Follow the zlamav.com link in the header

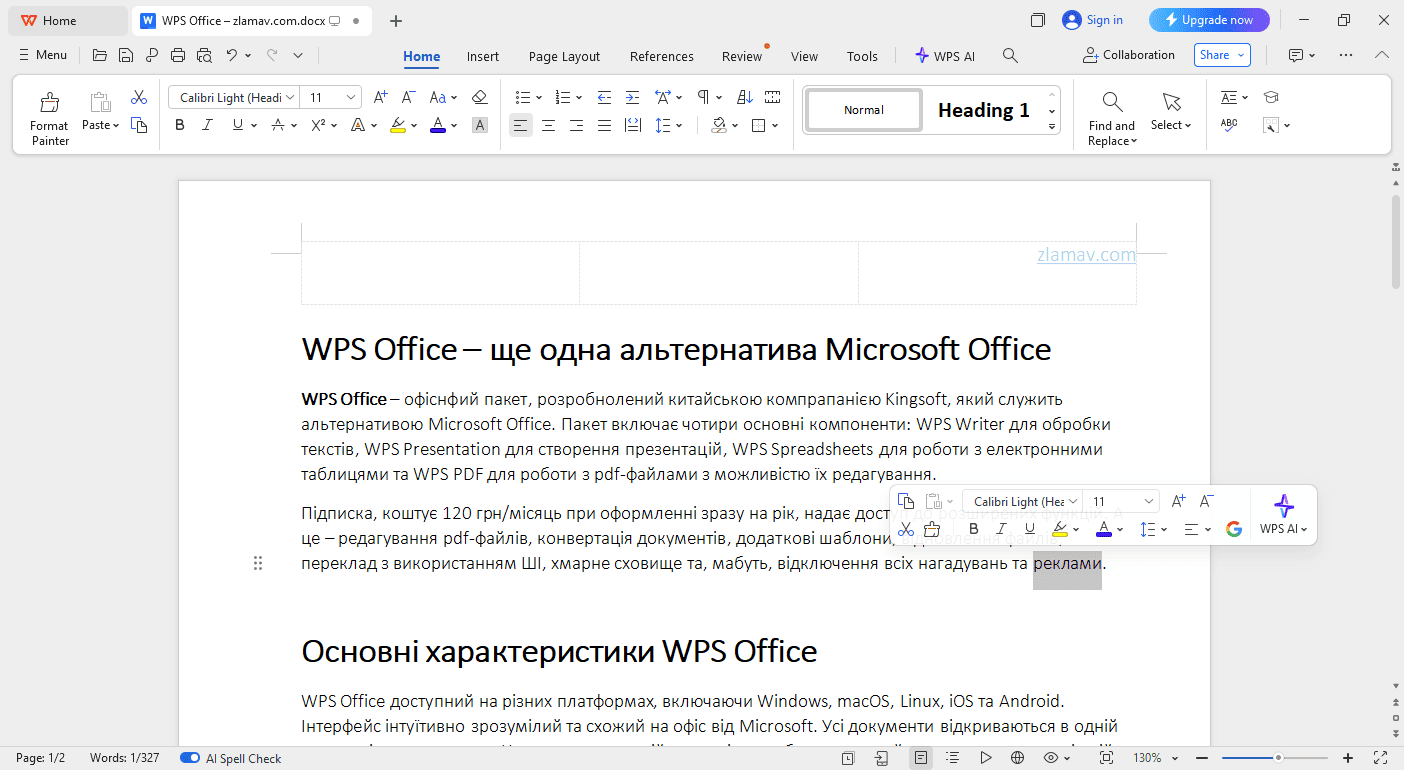[x=1086, y=255]
